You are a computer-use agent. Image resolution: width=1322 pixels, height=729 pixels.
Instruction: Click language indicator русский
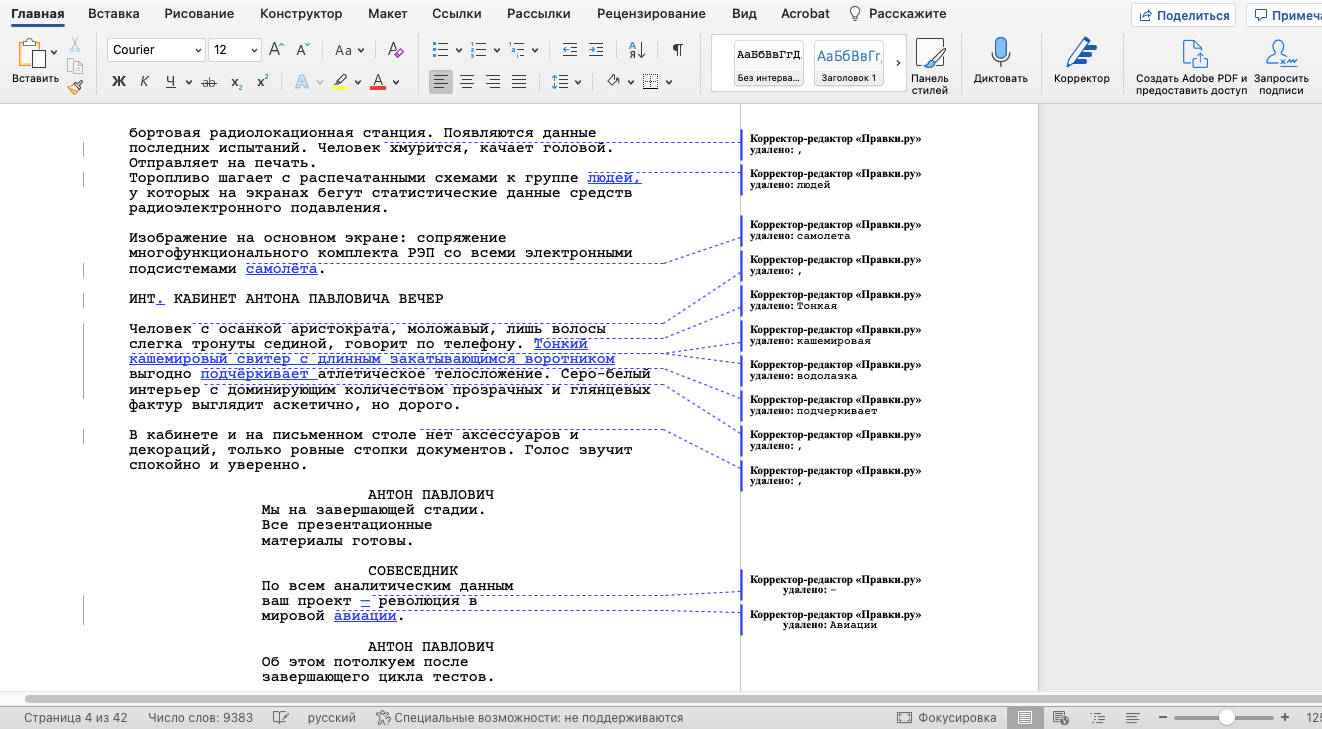tap(331, 718)
